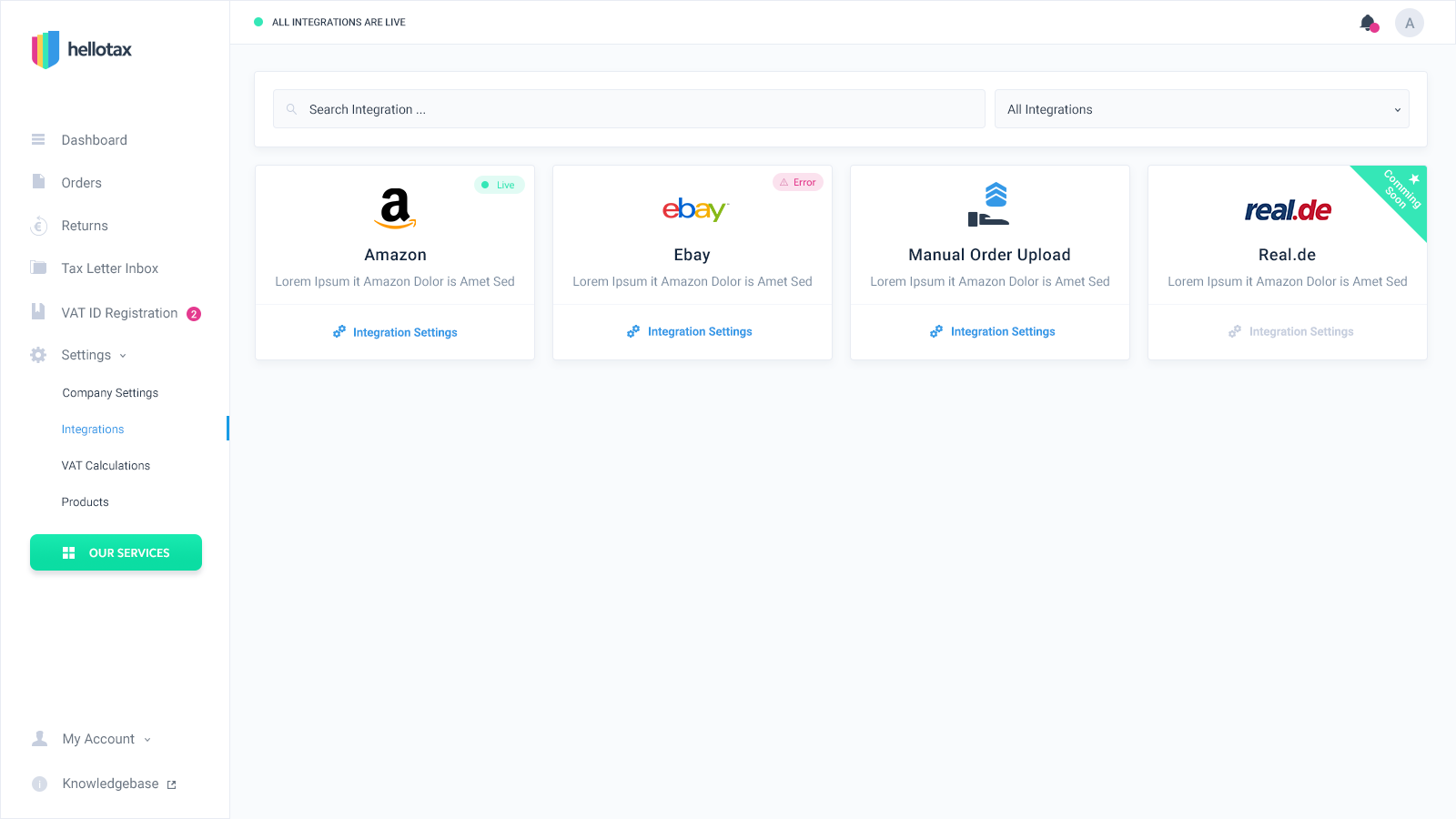Click the Settings label in sidebar
This screenshot has width=1456, height=819.
[x=86, y=355]
